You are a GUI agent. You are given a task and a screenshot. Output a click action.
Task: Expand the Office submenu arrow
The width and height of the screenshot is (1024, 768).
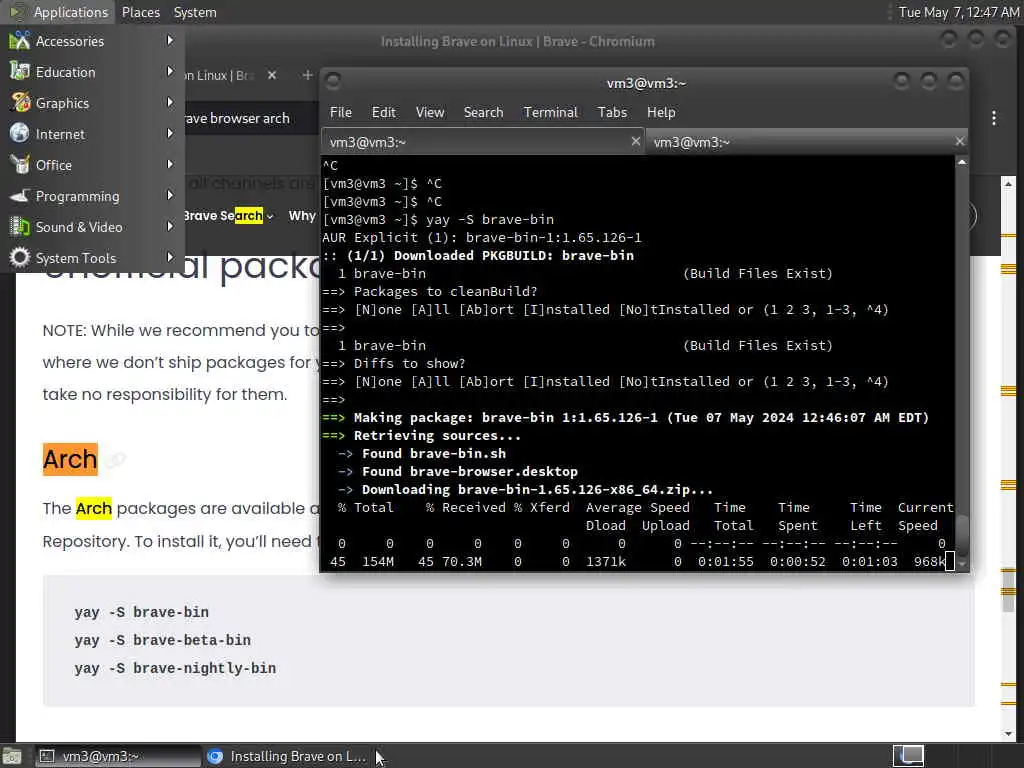tap(170, 165)
